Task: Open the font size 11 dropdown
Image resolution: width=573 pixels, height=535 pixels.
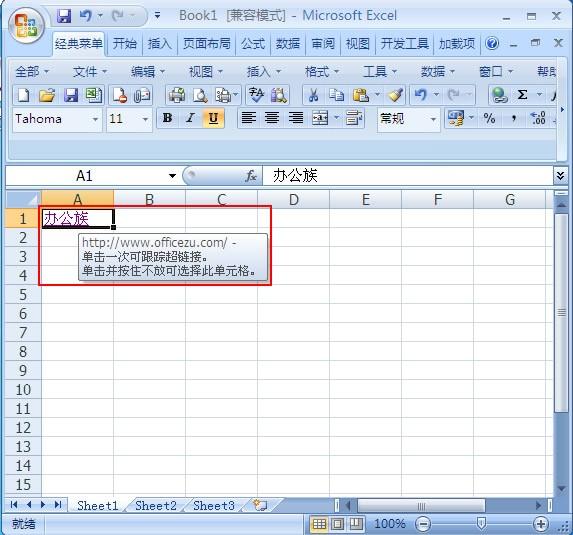Action: click(145, 119)
